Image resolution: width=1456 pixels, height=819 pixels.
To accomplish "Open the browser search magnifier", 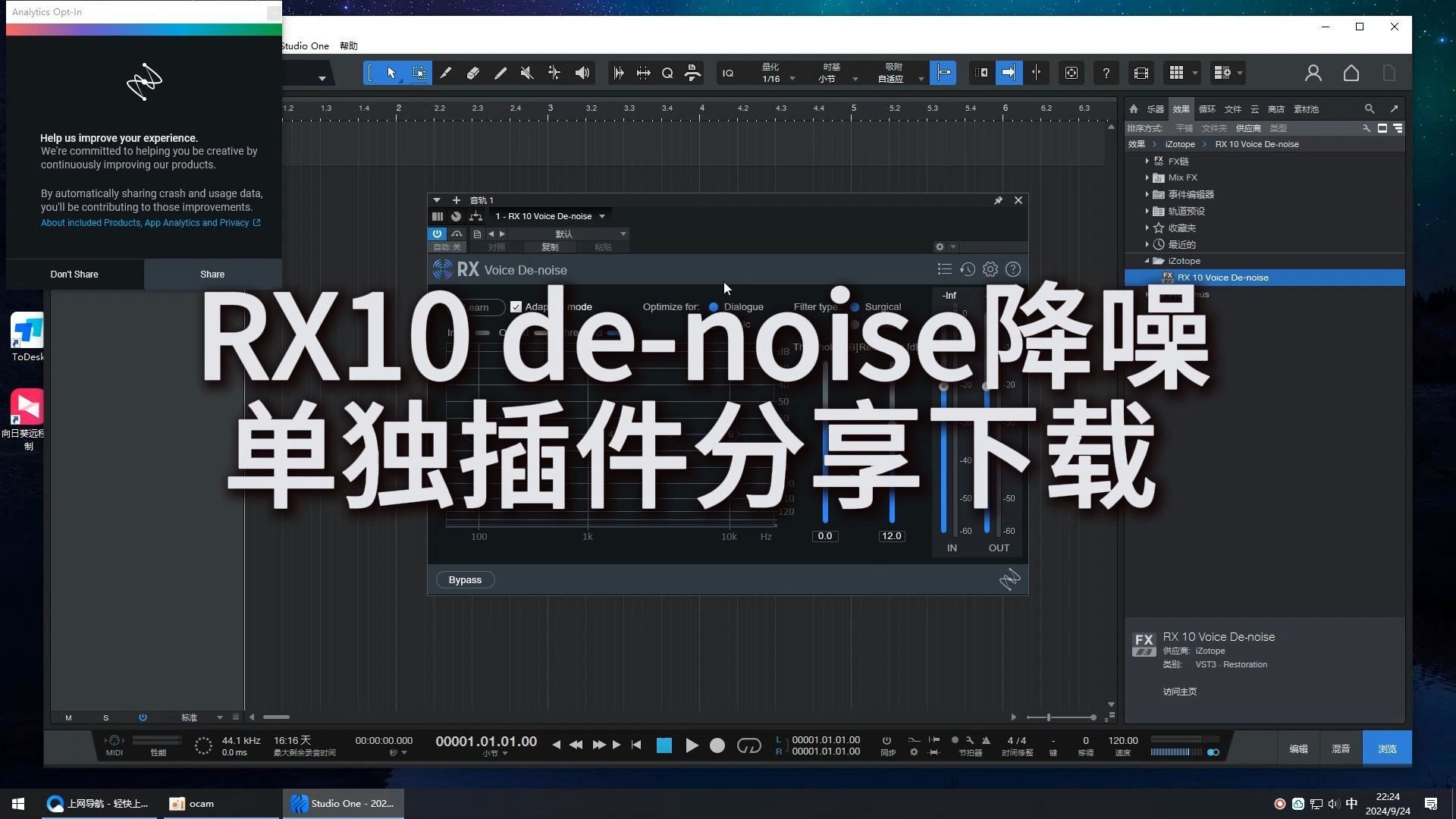I will [x=1369, y=108].
